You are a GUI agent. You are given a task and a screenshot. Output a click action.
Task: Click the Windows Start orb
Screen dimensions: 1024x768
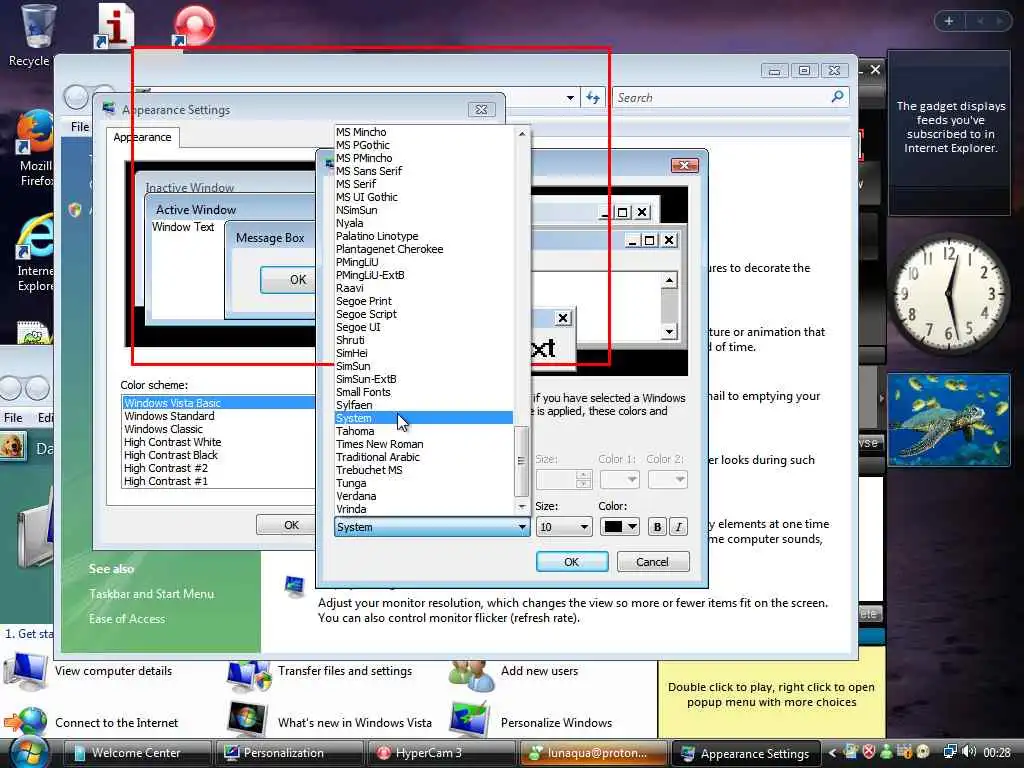[x=29, y=752]
